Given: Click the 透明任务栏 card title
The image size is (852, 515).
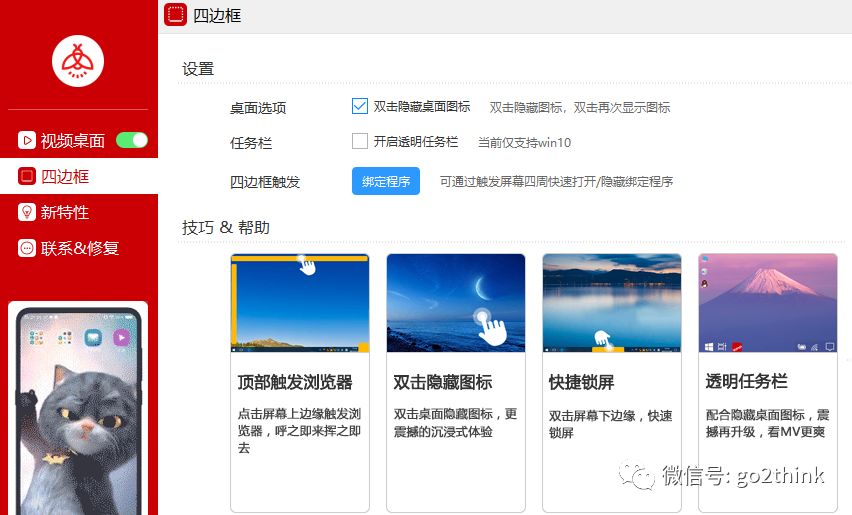Looking at the screenshot, I should pos(747,381).
